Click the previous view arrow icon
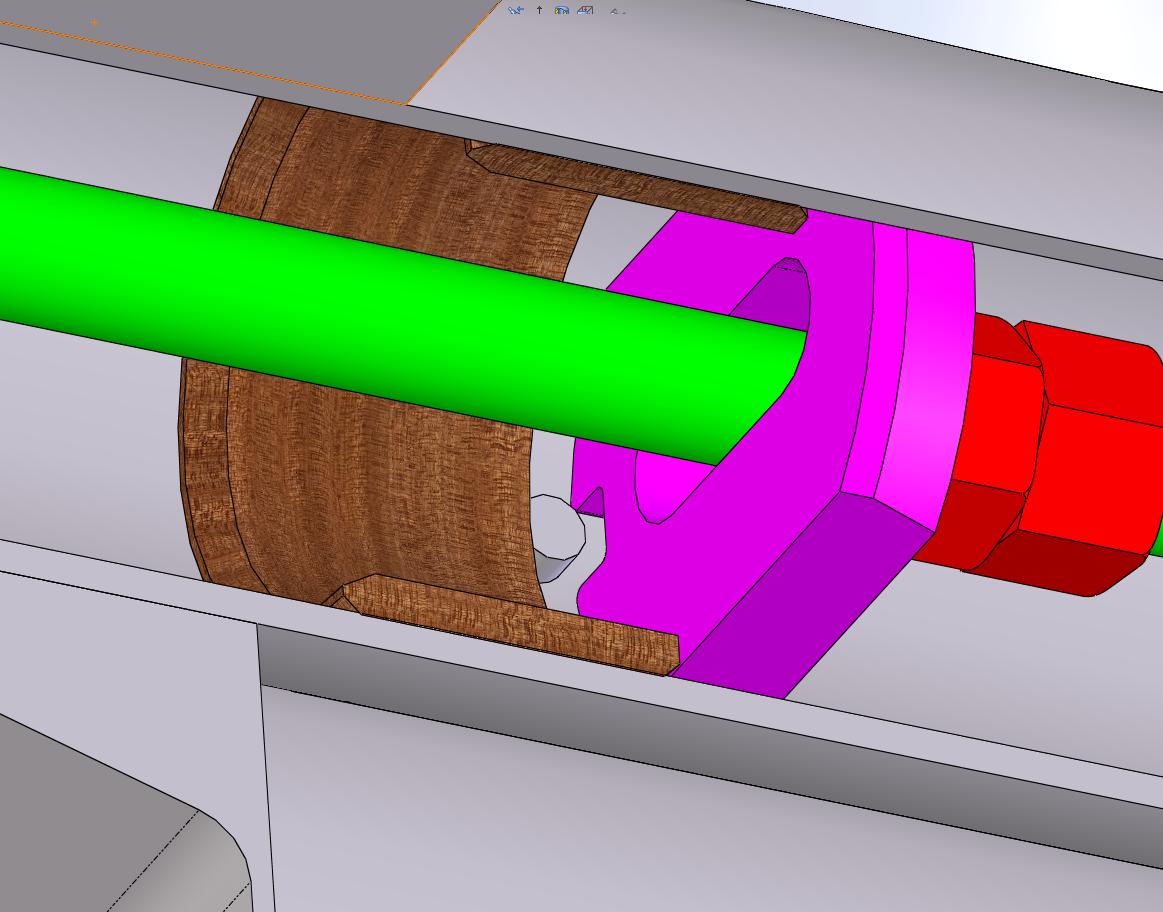Viewport: 1163px width, 912px height. pyautogui.click(x=515, y=10)
